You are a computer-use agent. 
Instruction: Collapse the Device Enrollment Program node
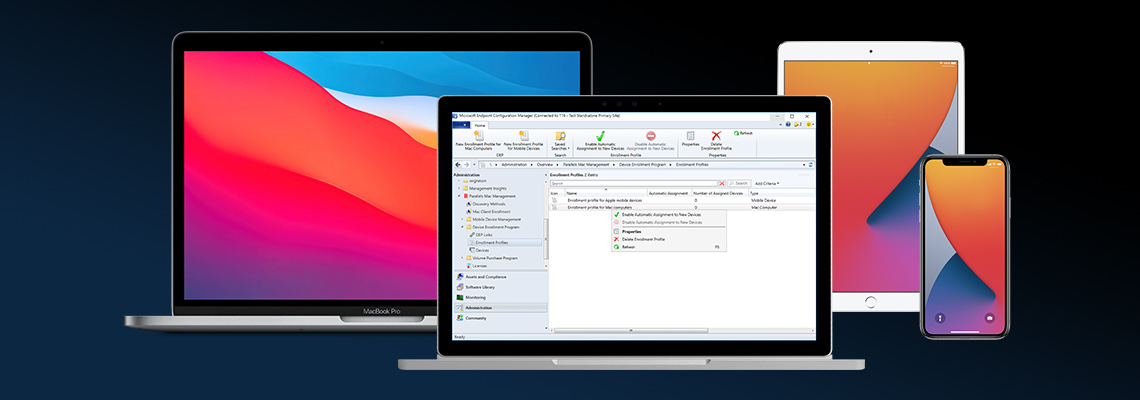tap(462, 227)
